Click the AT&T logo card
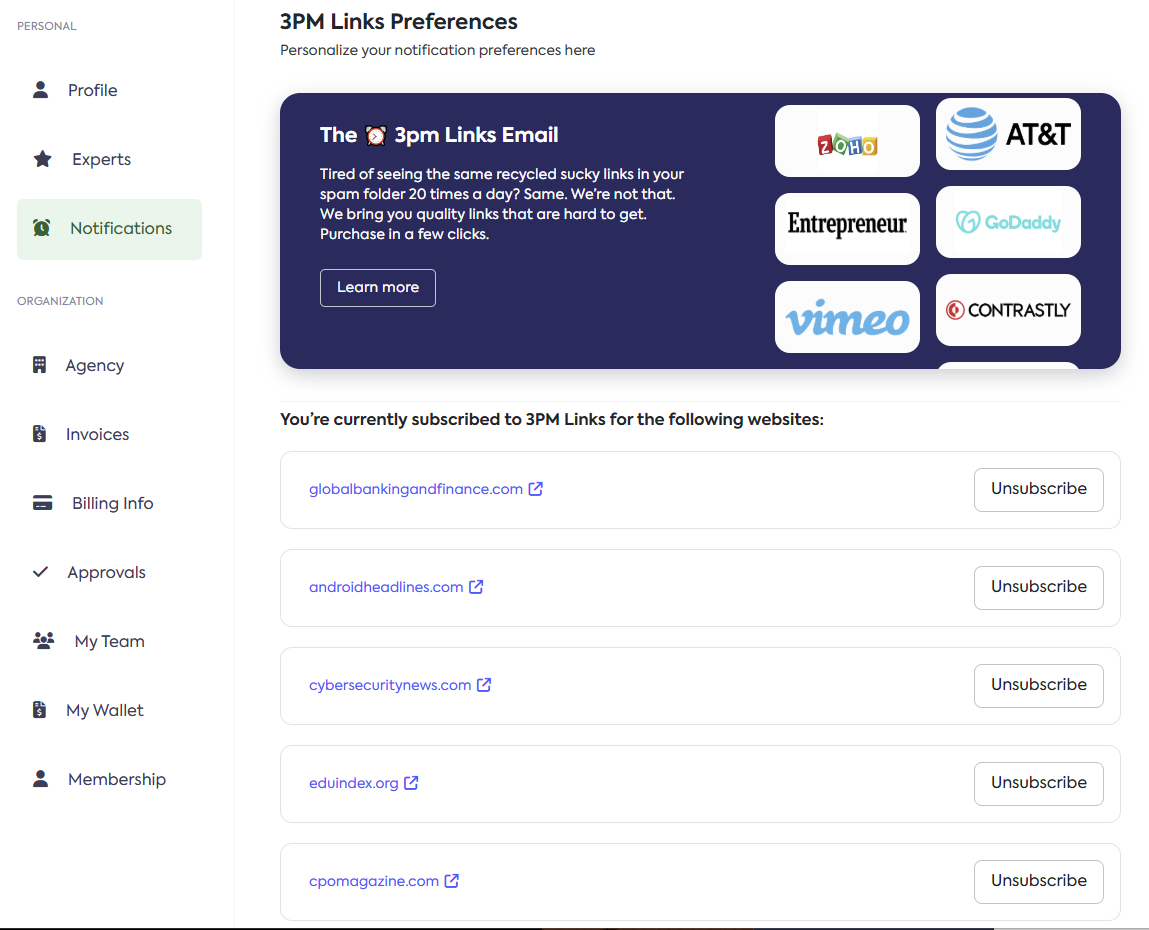The image size is (1149, 930). [x=1008, y=134]
